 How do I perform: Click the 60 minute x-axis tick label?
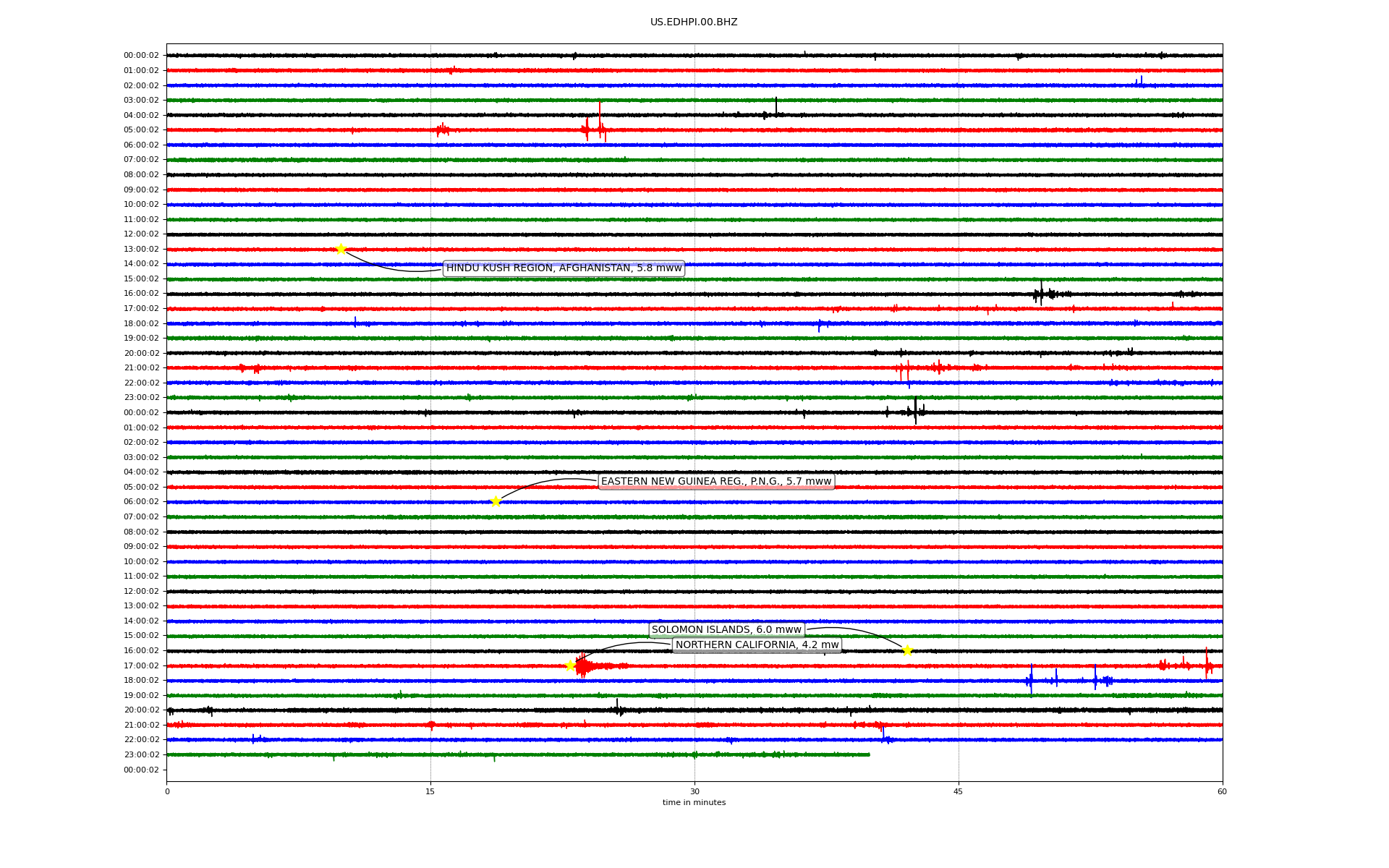pyautogui.click(x=1222, y=791)
